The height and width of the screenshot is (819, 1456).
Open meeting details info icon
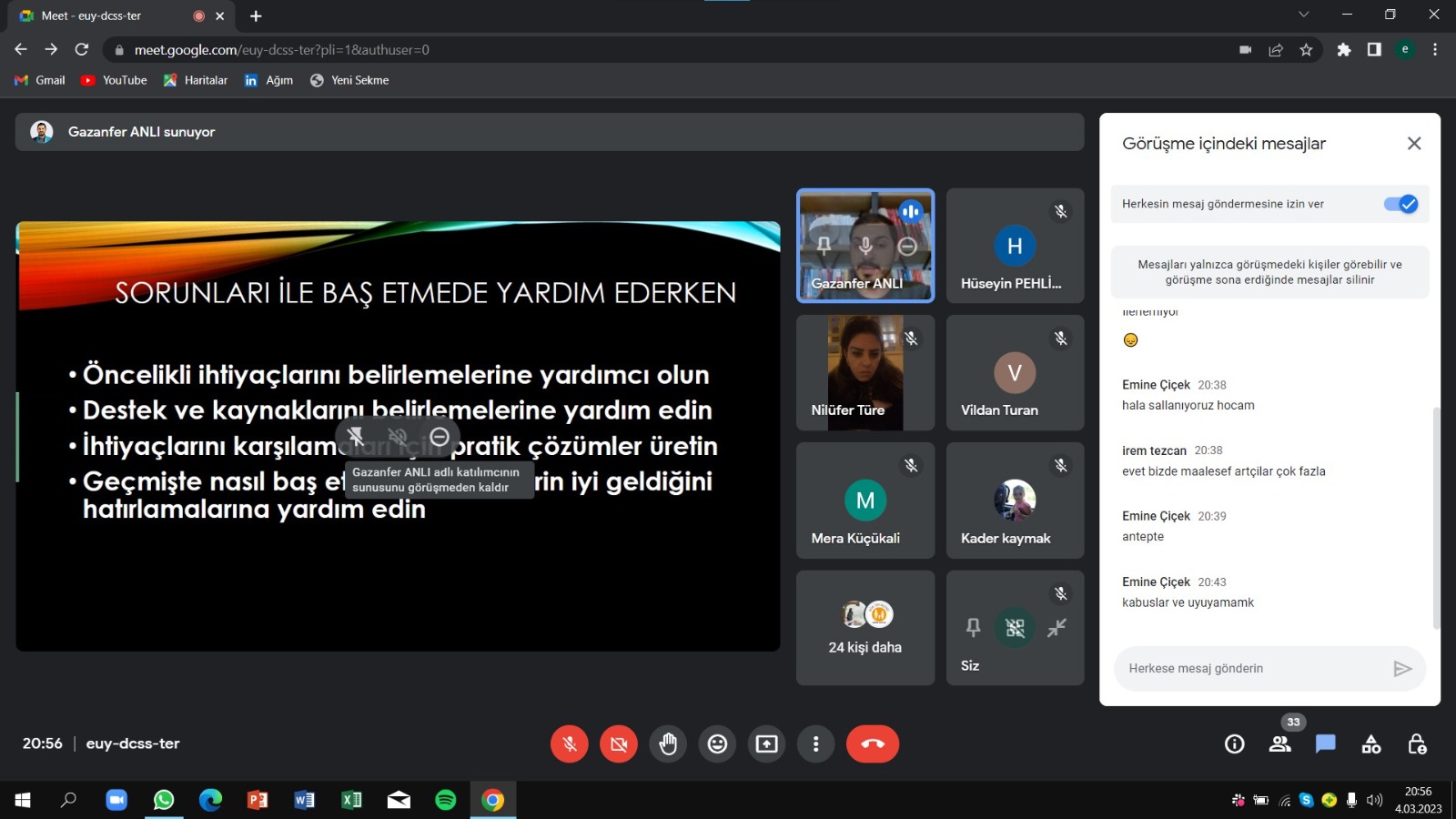(1234, 744)
